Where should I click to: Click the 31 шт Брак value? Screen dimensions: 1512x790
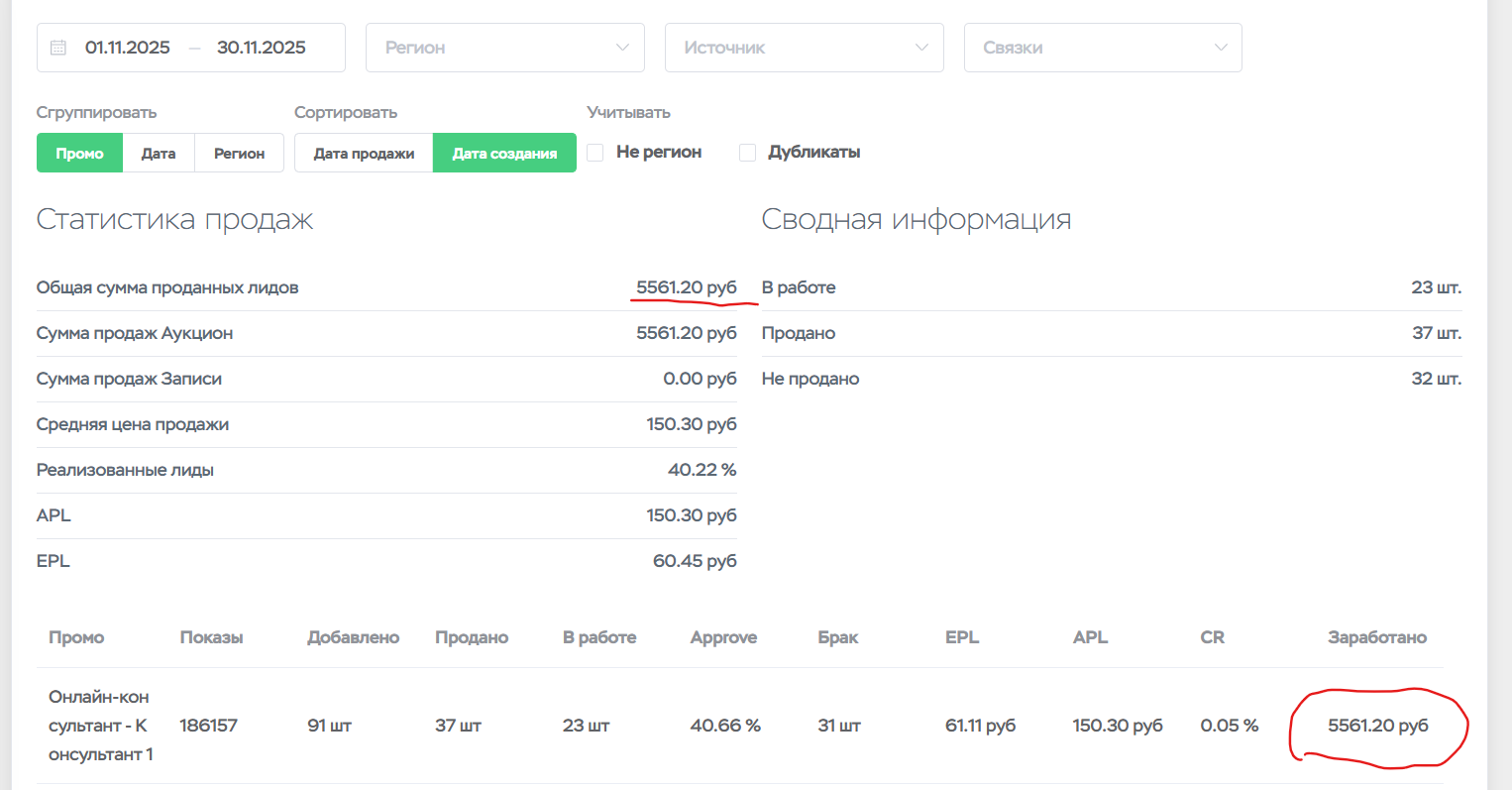coord(839,726)
